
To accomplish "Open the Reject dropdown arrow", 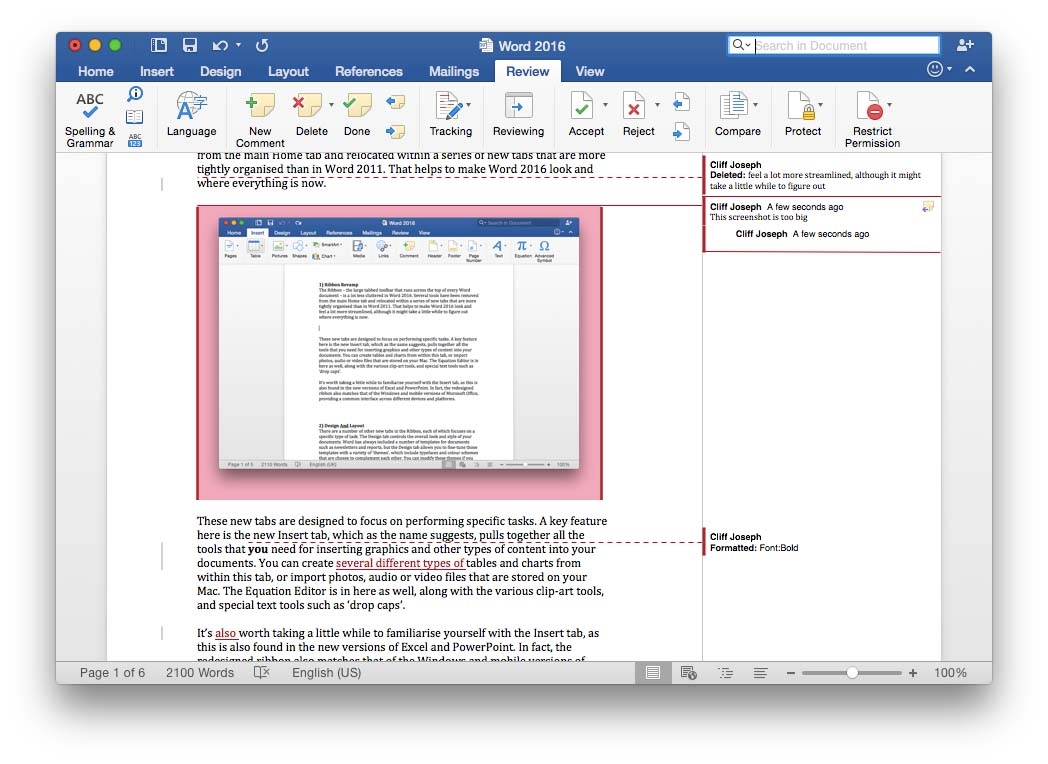I will click(x=657, y=105).
